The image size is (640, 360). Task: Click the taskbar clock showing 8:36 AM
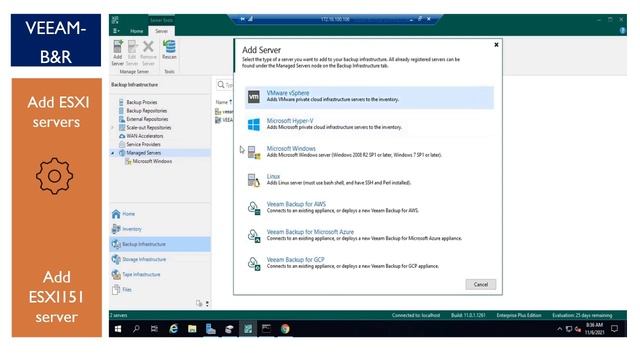pyautogui.click(x=594, y=329)
